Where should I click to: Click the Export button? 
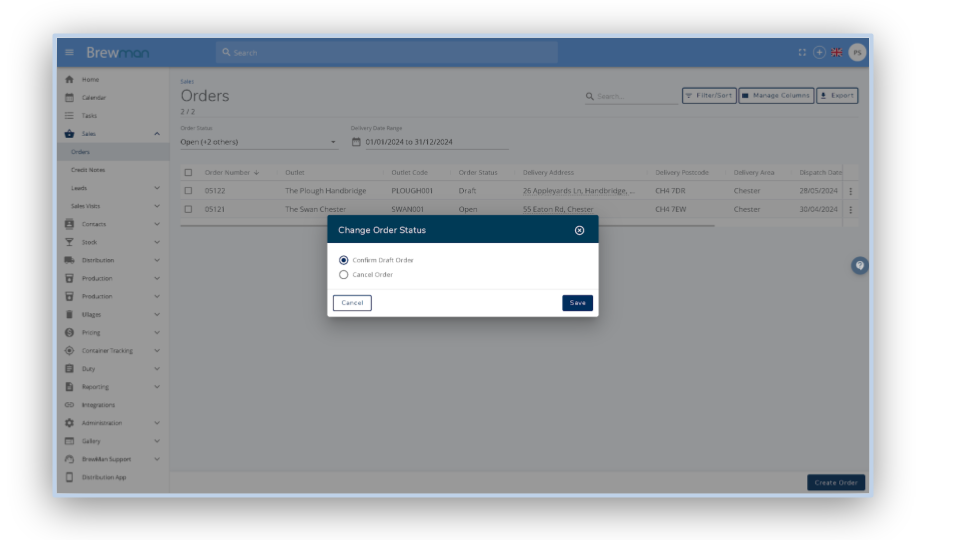837,96
